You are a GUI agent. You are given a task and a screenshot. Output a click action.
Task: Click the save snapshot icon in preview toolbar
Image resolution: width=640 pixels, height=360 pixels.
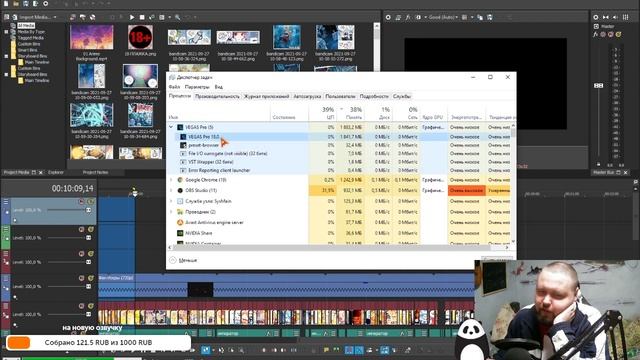tap(490, 17)
